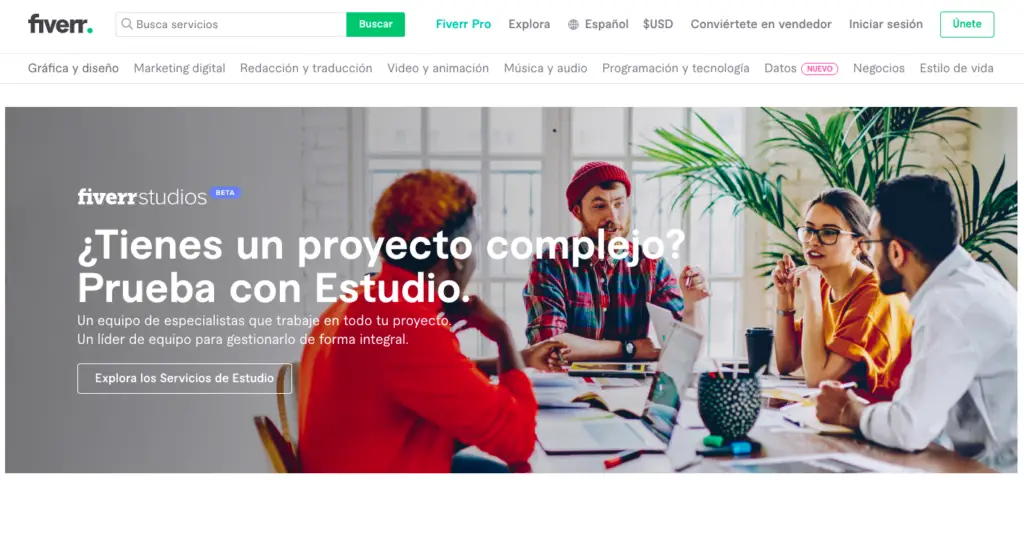Screen dimensions: 1024x539
Task: Click the green Buscar button
Action: 376,24
